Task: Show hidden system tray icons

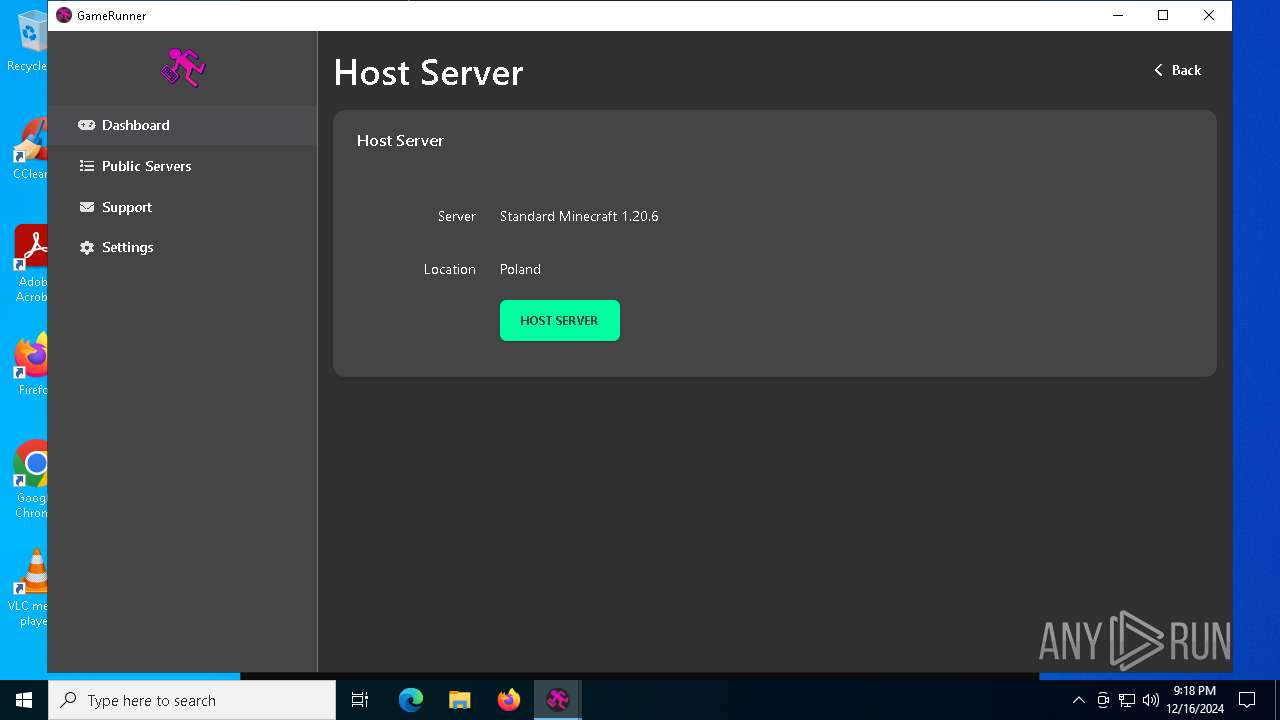Action: pyautogui.click(x=1078, y=700)
